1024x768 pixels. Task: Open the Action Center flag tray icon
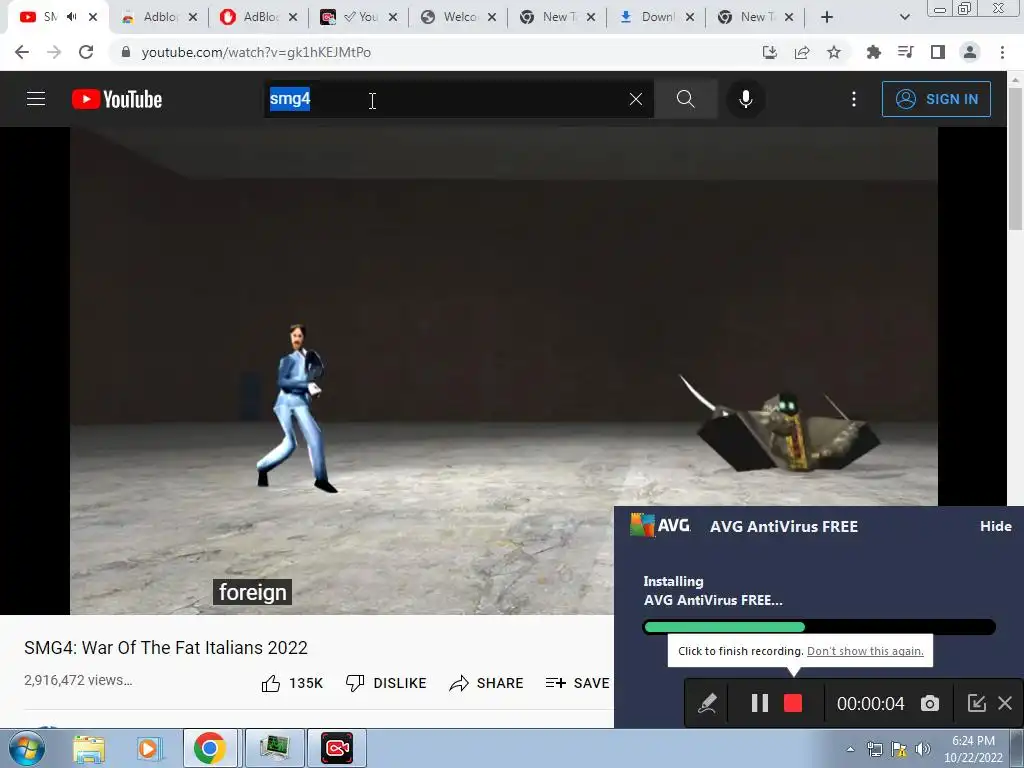[899, 749]
